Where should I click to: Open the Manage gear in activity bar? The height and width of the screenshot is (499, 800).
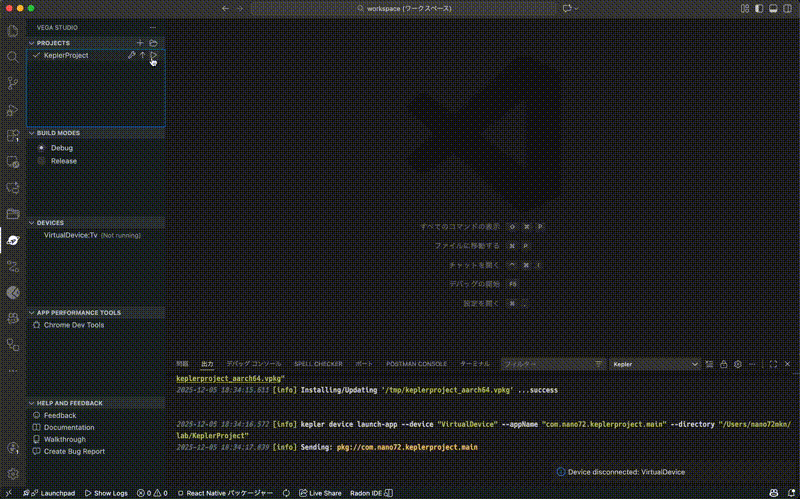[13, 473]
